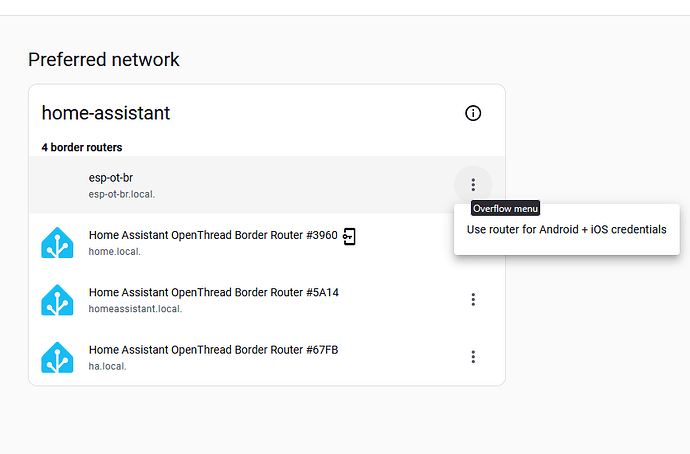Image resolution: width=690 pixels, height=454 pixels.
Task: Click the esp-ot-br.local. hostname
Action: point(122,194)
